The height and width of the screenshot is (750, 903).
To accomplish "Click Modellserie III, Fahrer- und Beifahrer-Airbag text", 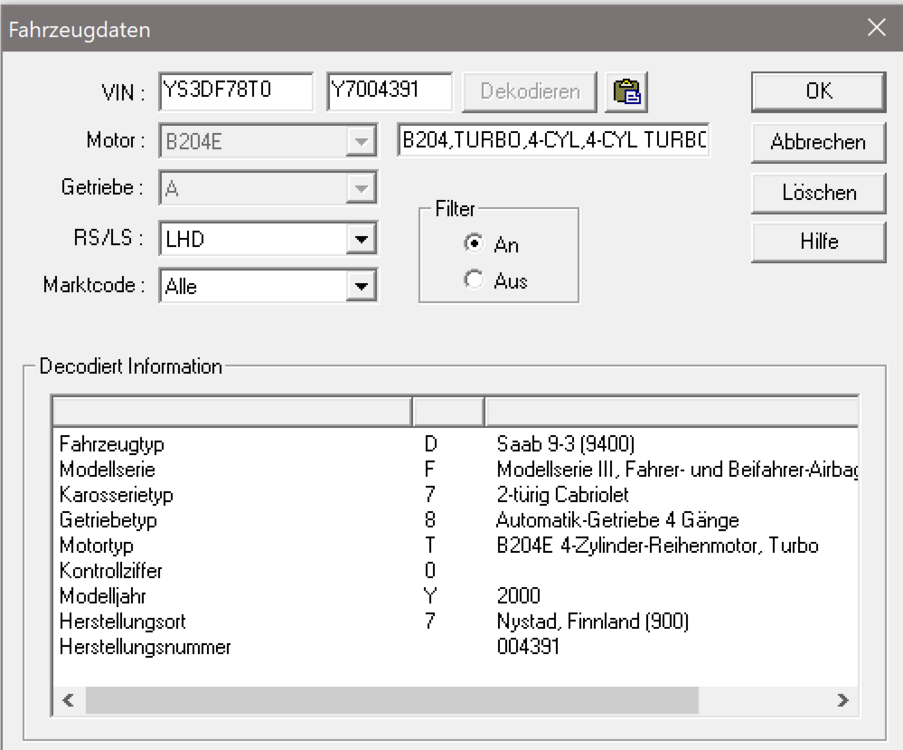I will click(x=677, y=469).
